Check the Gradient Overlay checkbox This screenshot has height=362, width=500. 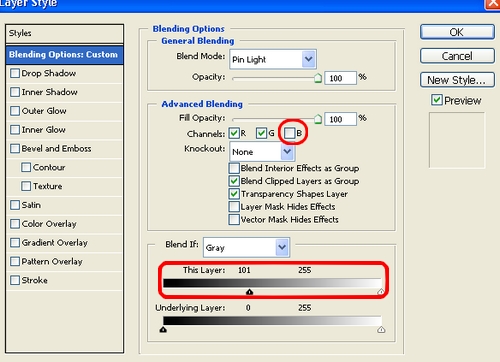click(15, 243)
